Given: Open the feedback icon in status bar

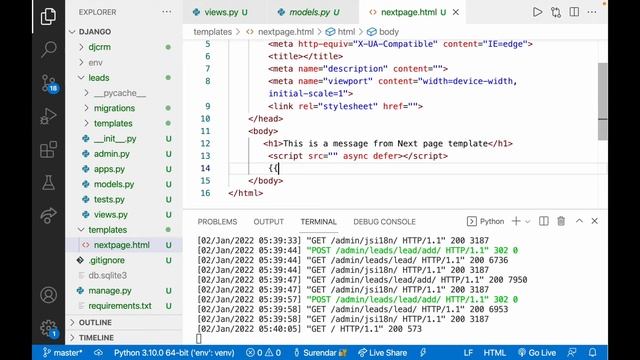Looking at the screenshot, I should click(x=572, y=353).
